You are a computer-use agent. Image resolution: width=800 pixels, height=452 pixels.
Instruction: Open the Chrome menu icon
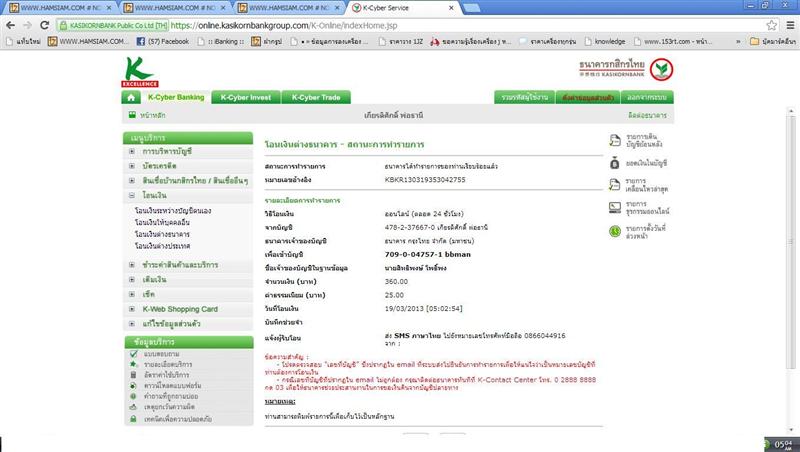[790, 25]
